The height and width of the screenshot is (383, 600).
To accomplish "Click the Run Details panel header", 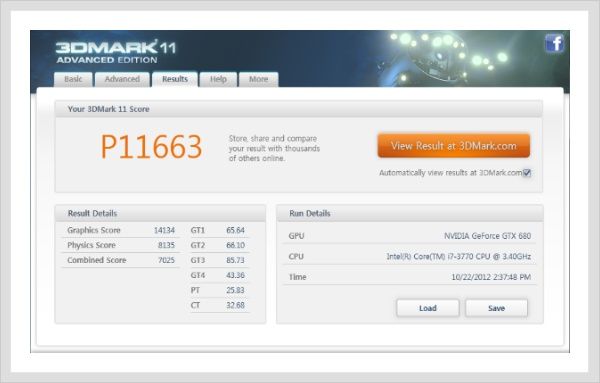I will pyautogui.click(x=409, y=214).
